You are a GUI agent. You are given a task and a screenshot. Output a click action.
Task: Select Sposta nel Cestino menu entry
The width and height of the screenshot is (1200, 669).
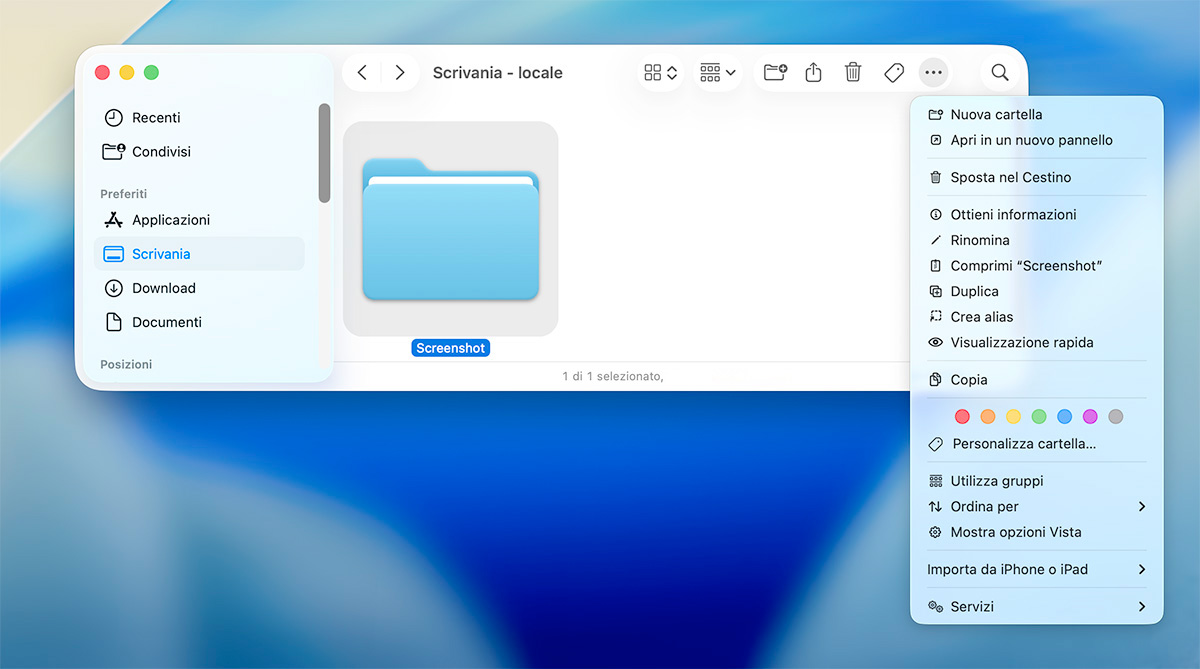(1010, 177)
